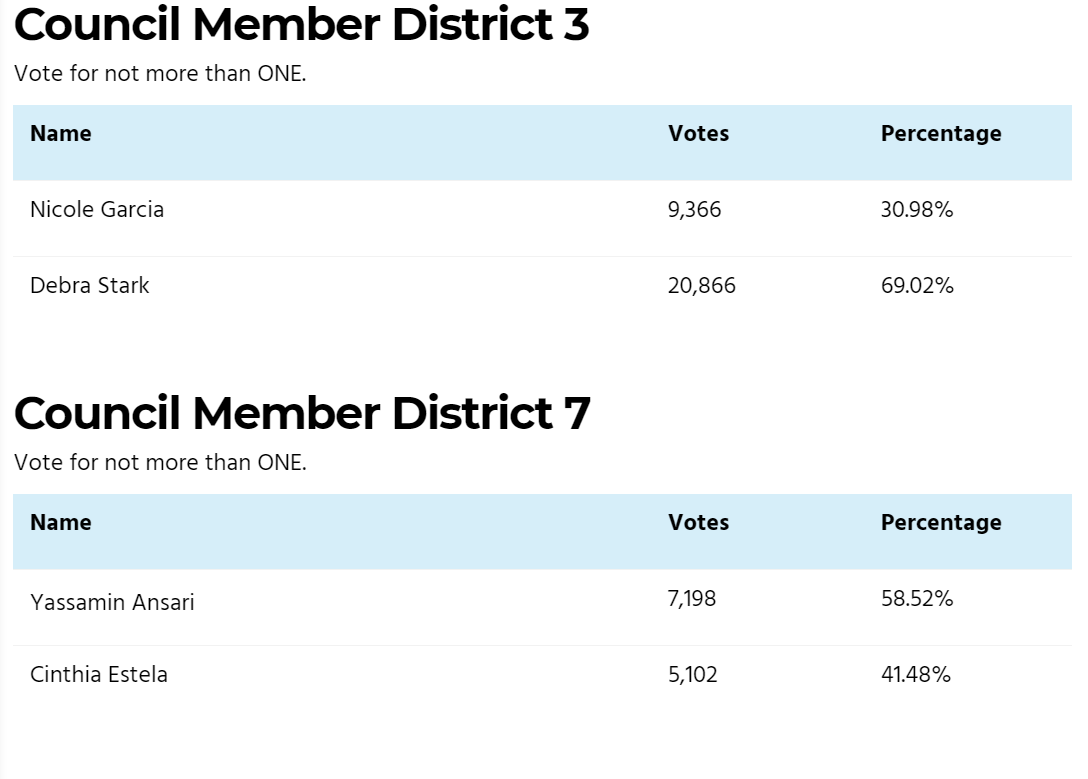Select the Yassamin Ansari name cell
1088x779 pixels.
click(x=112, y=602)
